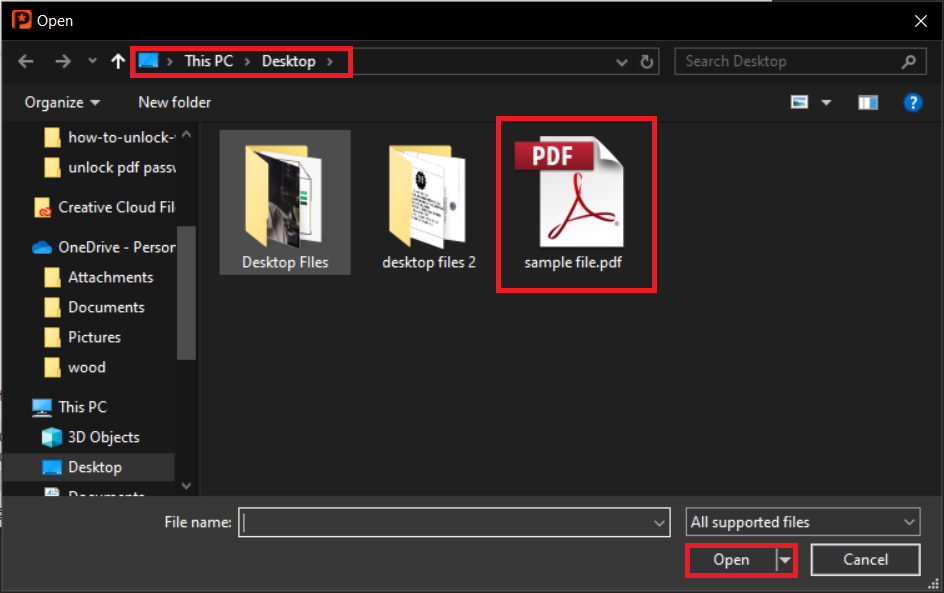Screen dimensions: 944x593
Task: Navigate back using the back arrow
Action: point(25,61)
